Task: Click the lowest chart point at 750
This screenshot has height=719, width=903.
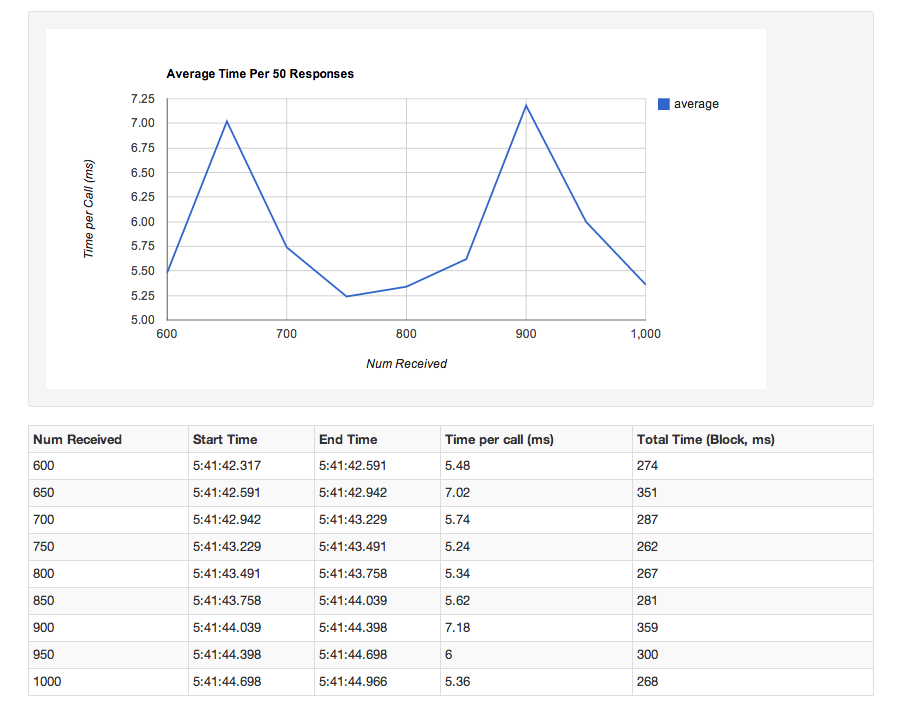Action: [346, 296]
